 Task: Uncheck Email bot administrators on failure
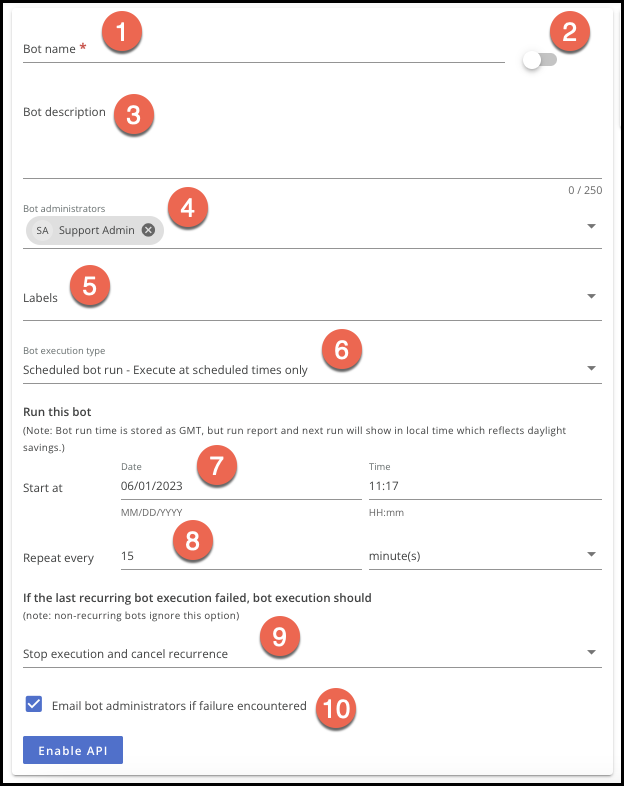[x=34, y=705]
